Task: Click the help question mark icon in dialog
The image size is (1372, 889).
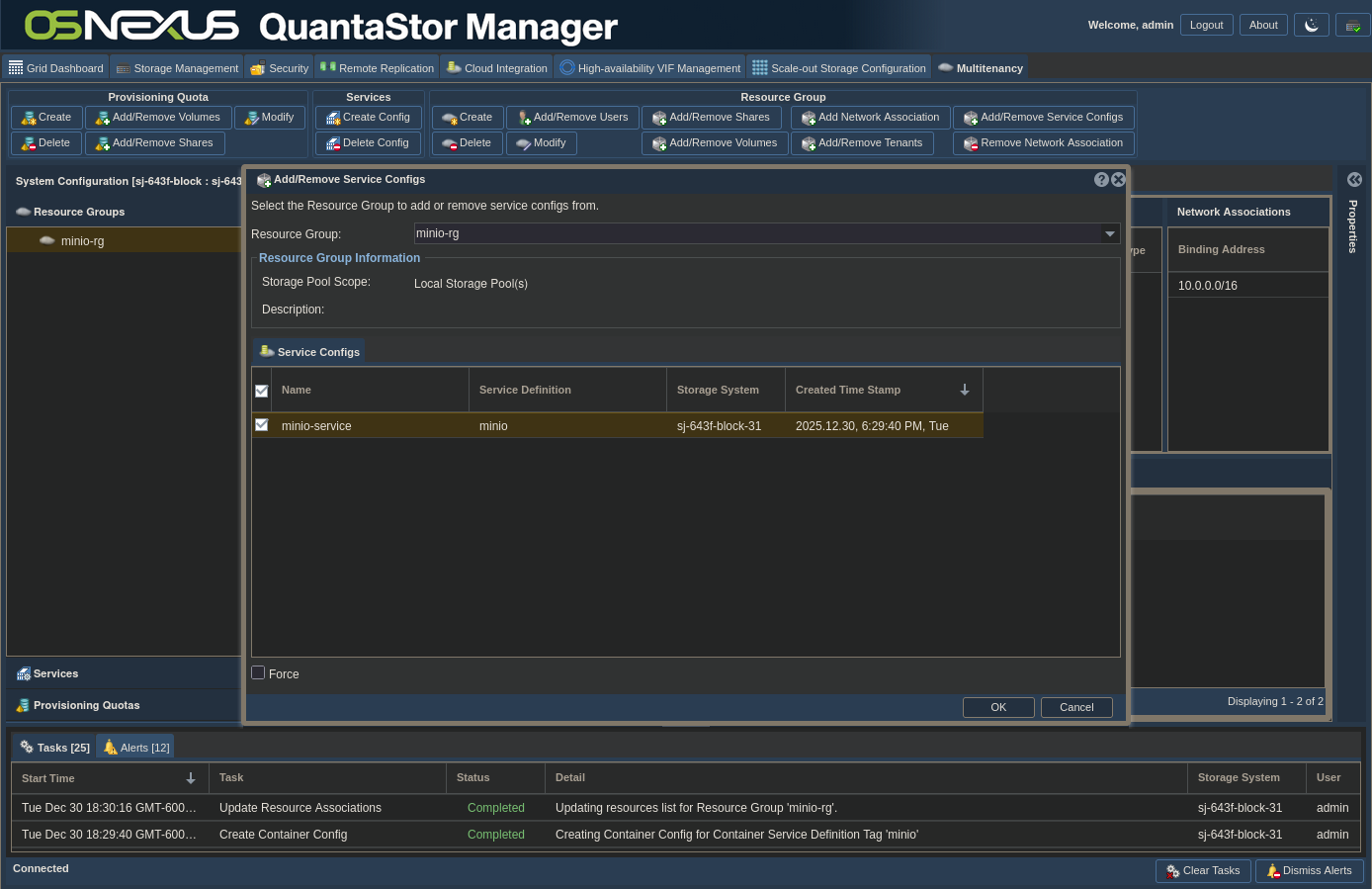Action: click(1101, 180)
